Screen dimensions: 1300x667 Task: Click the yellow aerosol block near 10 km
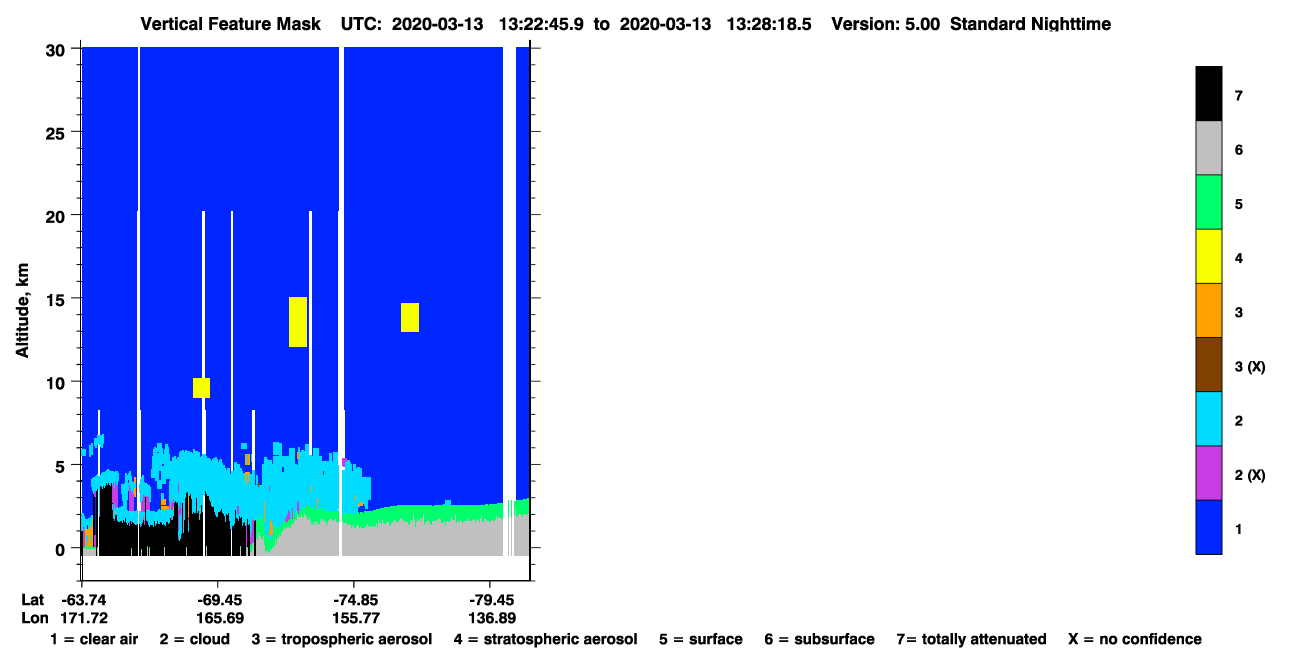[201, 388]
